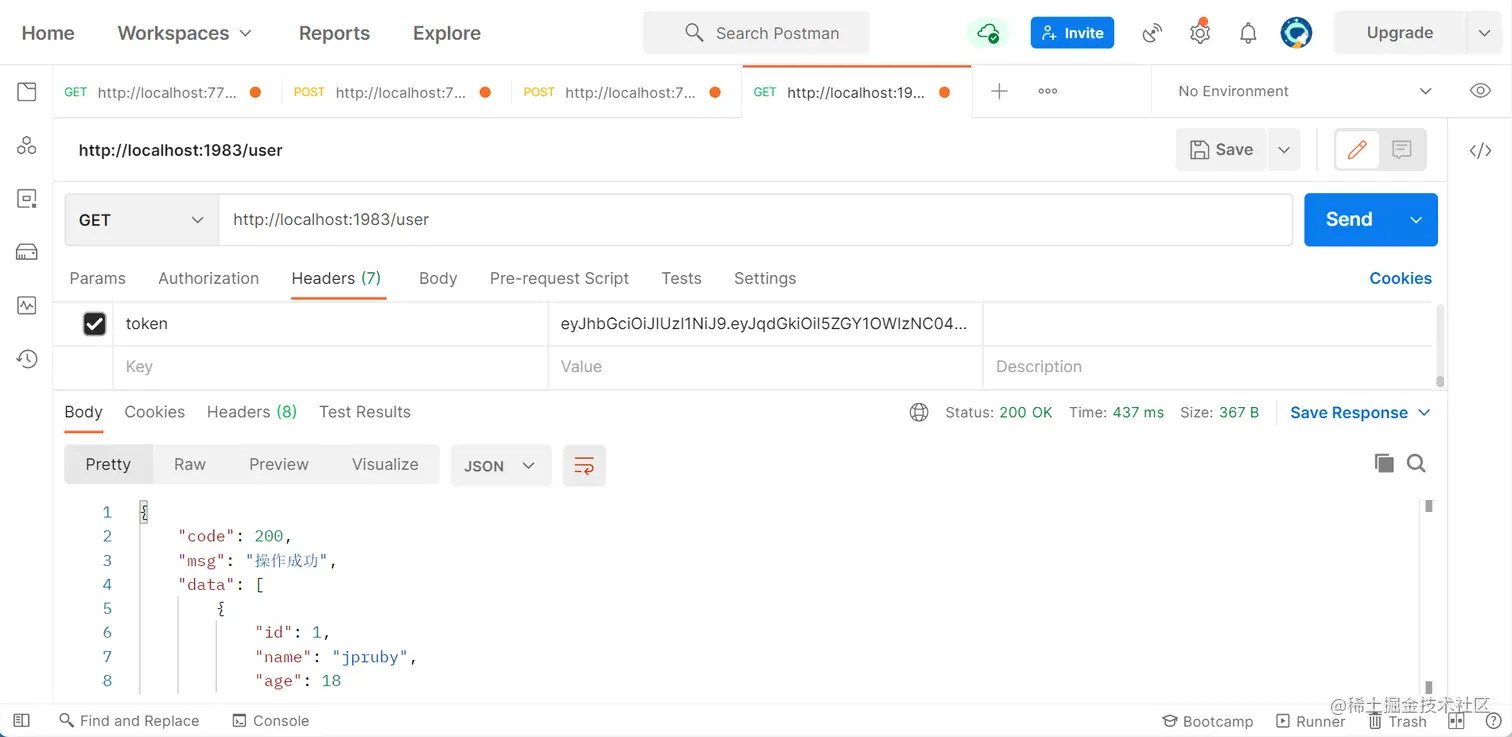Switch to the Tests tab
This screenshot has width=1512, height=737.
pos(681,278)
